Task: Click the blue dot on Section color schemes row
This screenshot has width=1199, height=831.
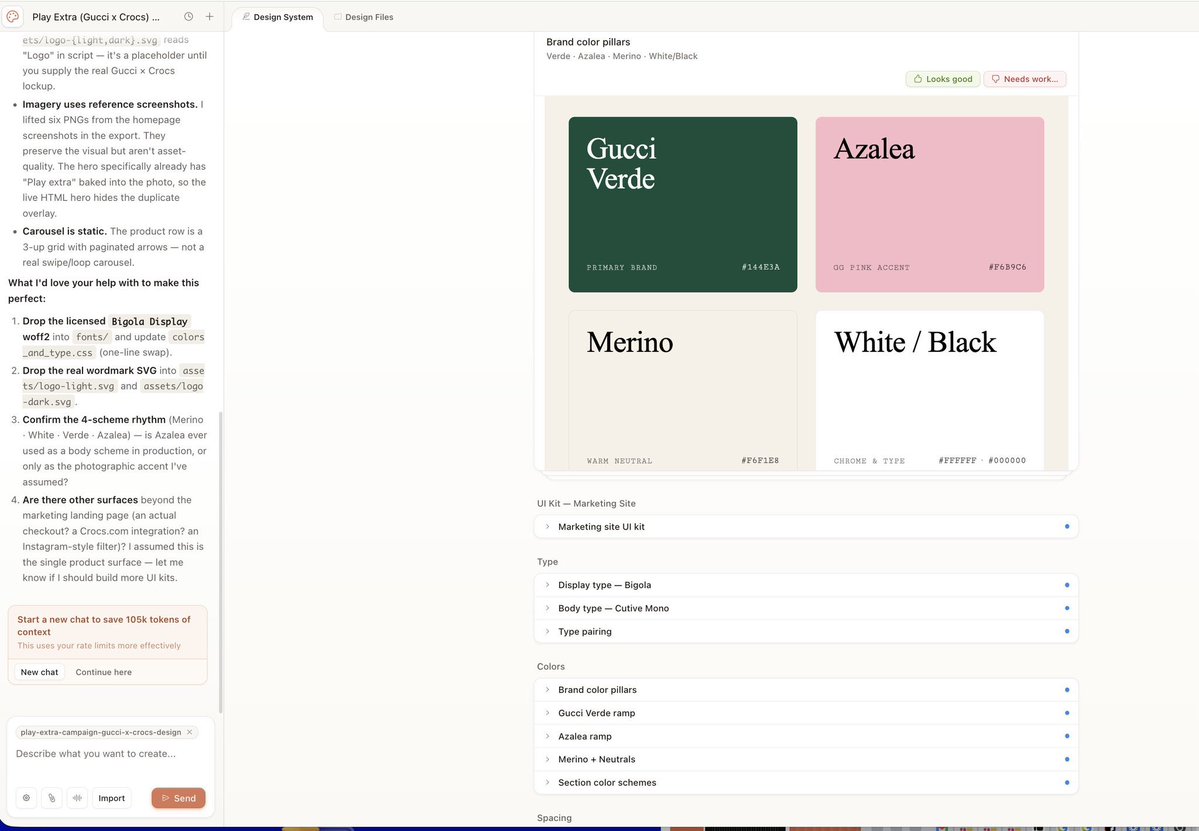Action: click(1067, 783)
